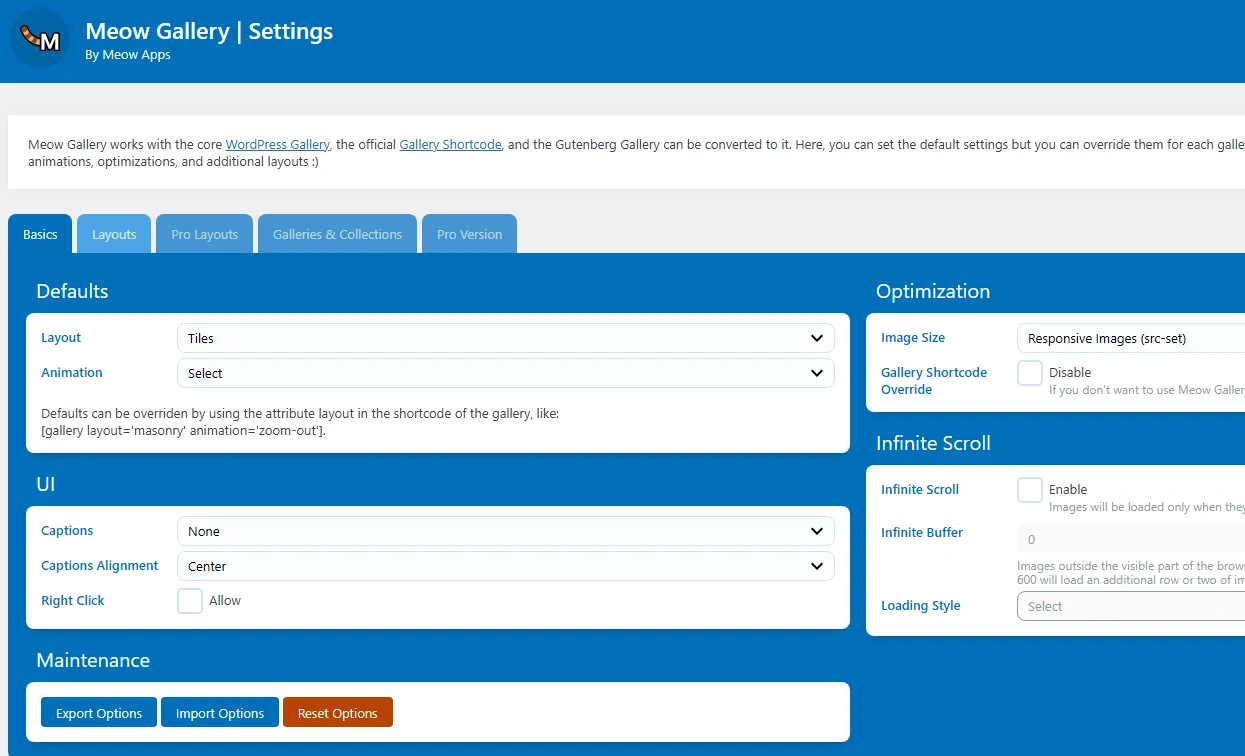Open the Image Size dropdown

(1130, 338)
